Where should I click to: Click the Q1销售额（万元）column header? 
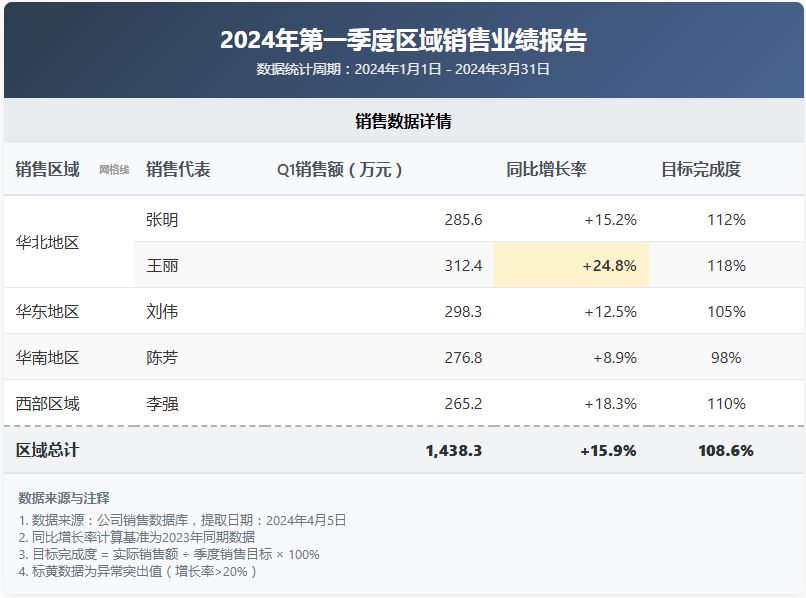[x=342, y=170]
